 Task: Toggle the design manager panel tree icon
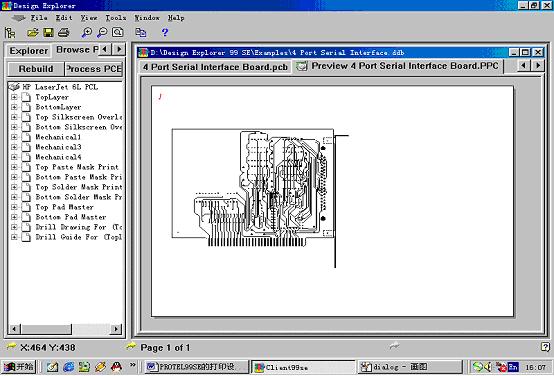[x=10, y=33]
